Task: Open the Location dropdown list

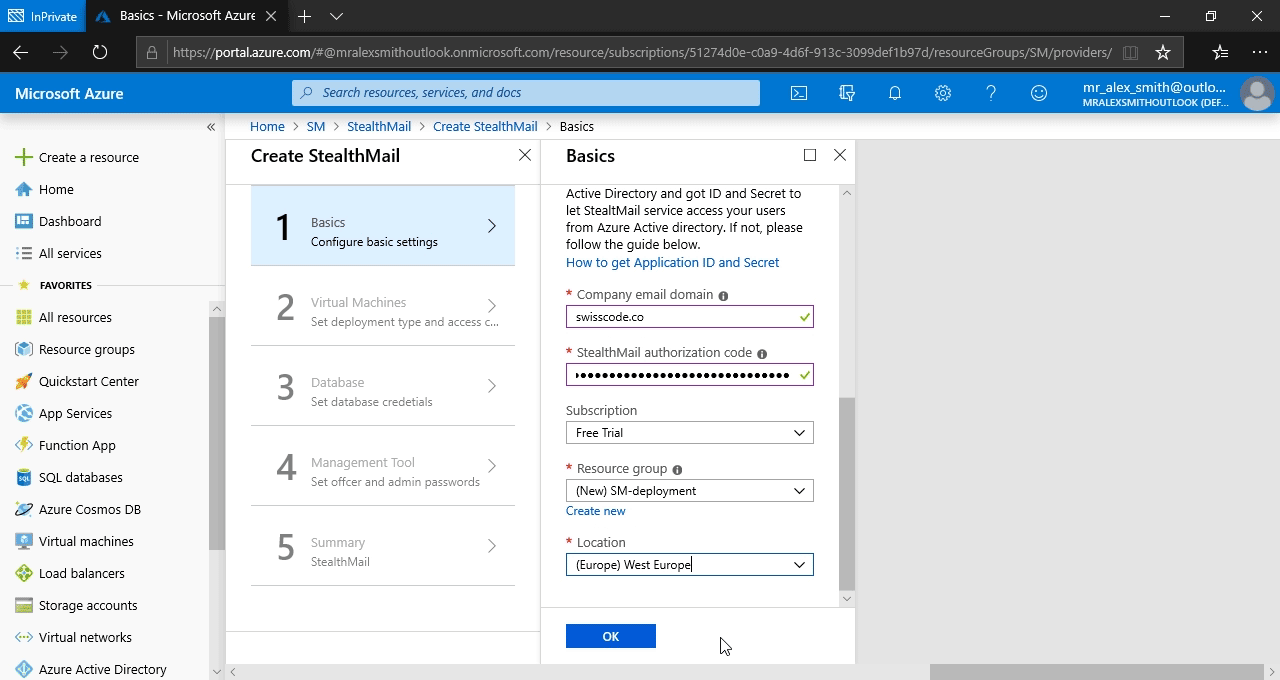Action: pyautogui.click(x=689, y=565)
